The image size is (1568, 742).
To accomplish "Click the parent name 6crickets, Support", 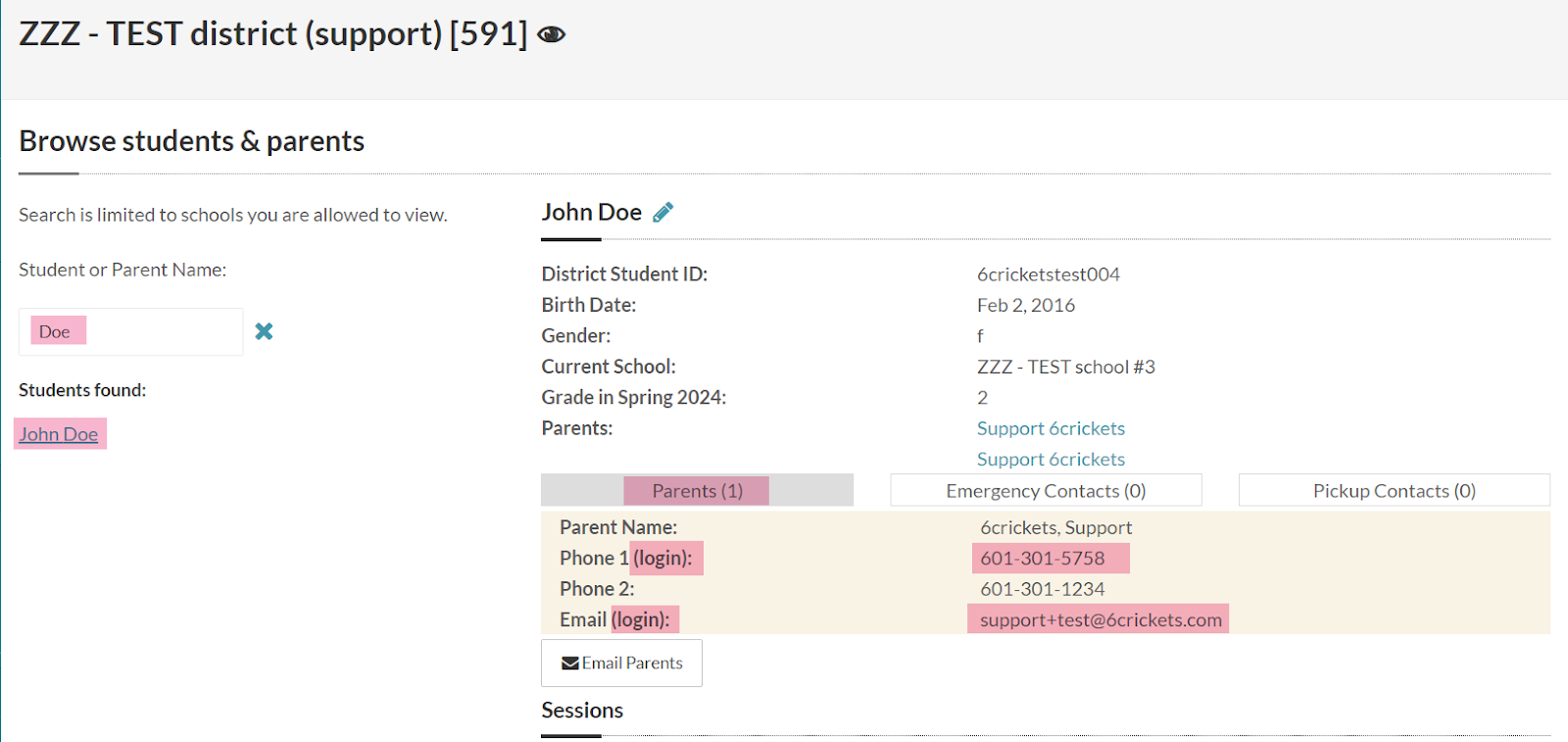I will [1055, 527].
